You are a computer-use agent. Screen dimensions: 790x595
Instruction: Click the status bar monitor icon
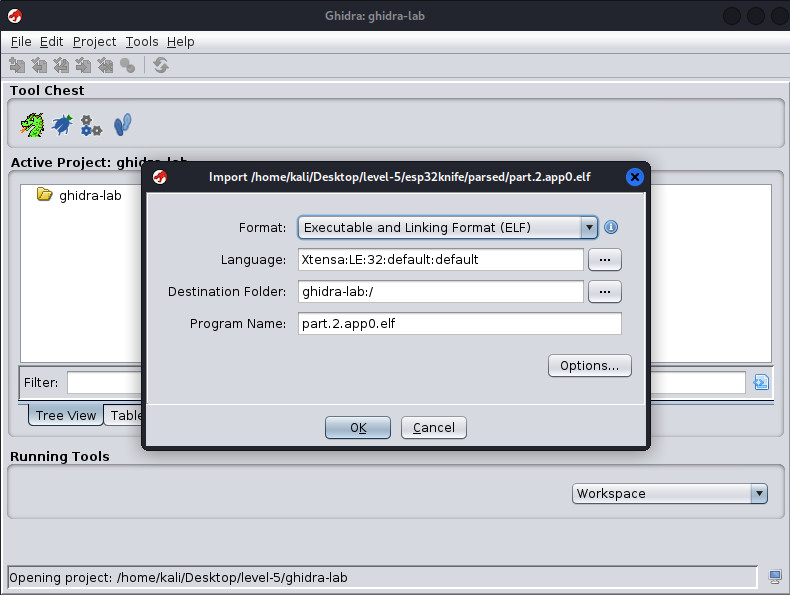[x=774, y=577]
